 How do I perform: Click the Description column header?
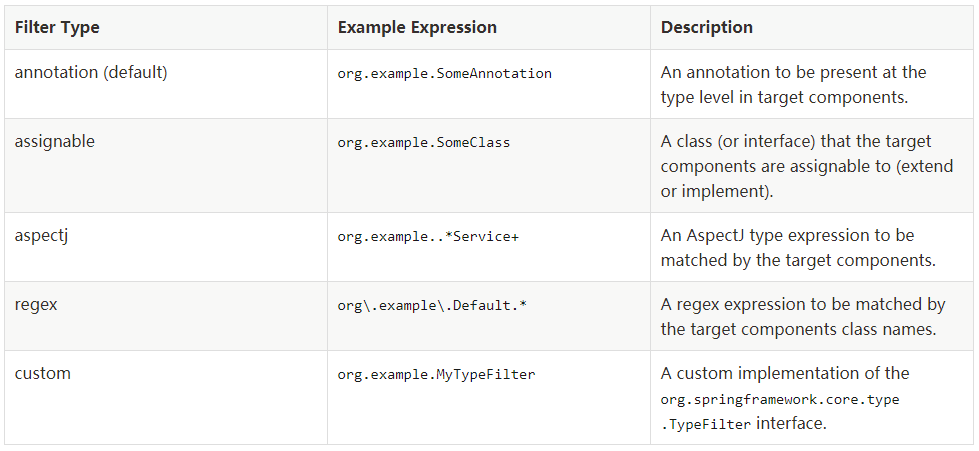coord(707,27)
